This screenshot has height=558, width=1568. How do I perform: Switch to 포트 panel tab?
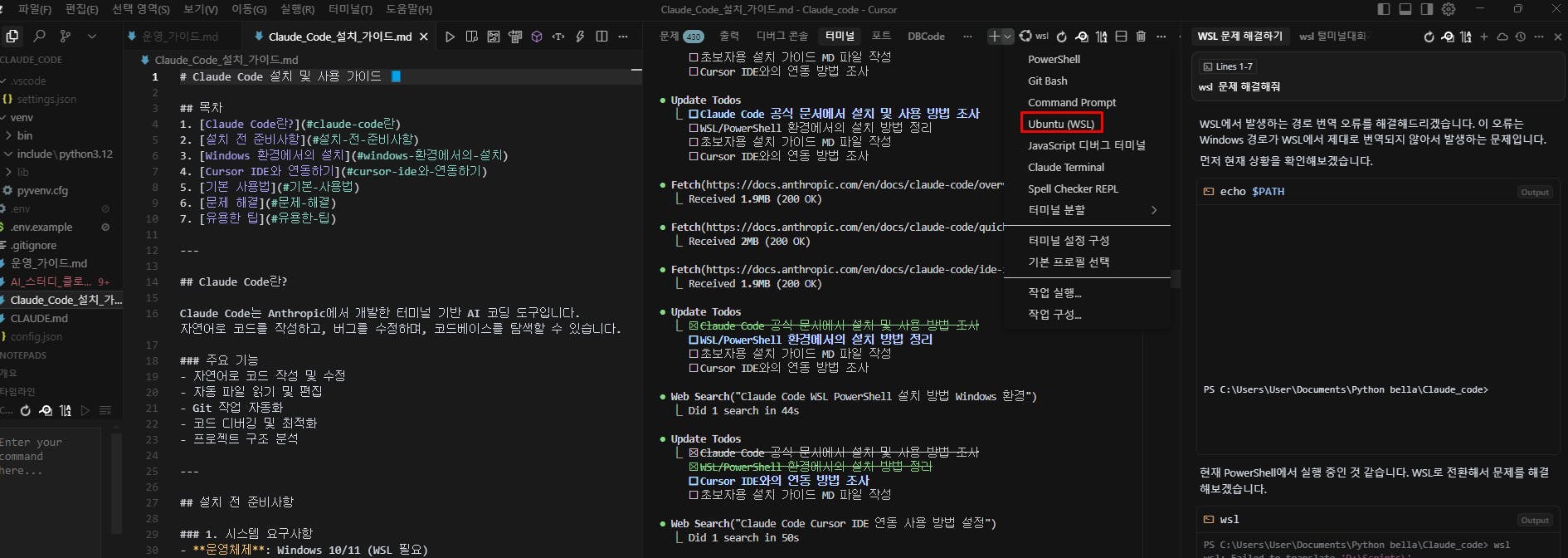click(881, 37)
